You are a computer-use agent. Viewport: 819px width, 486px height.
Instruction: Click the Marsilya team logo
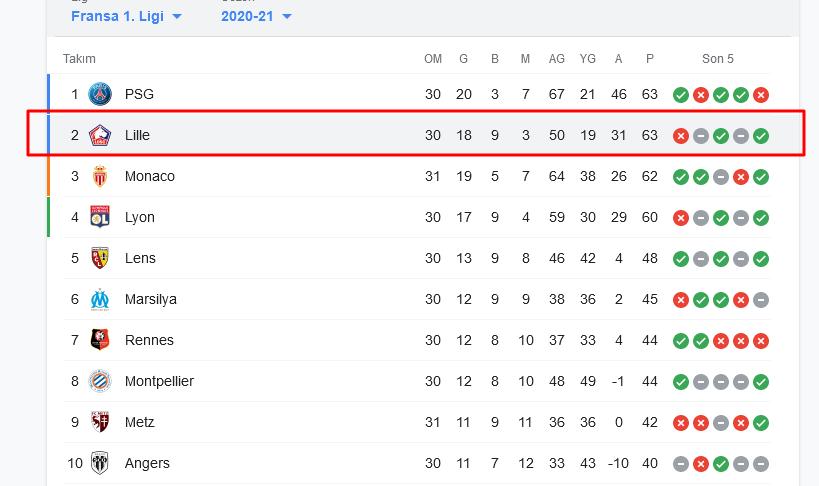100,299
